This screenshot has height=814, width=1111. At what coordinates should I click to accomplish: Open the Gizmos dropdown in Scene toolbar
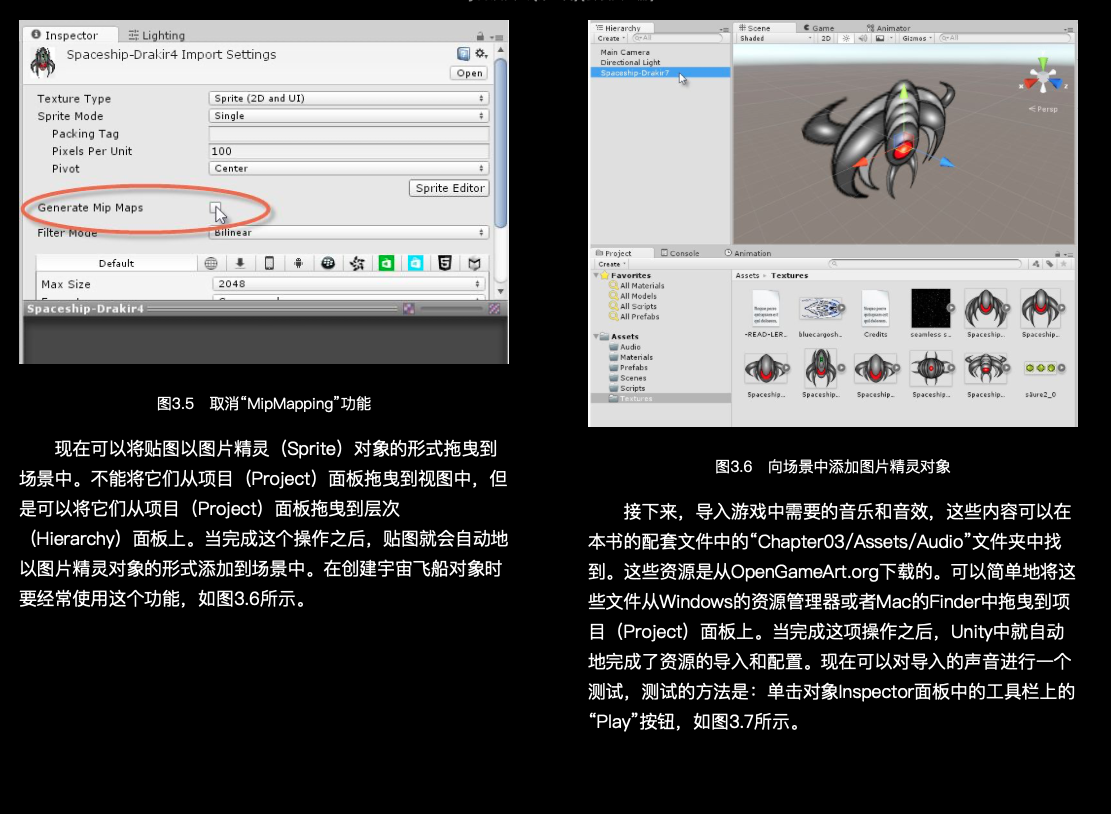pos(917,38)
